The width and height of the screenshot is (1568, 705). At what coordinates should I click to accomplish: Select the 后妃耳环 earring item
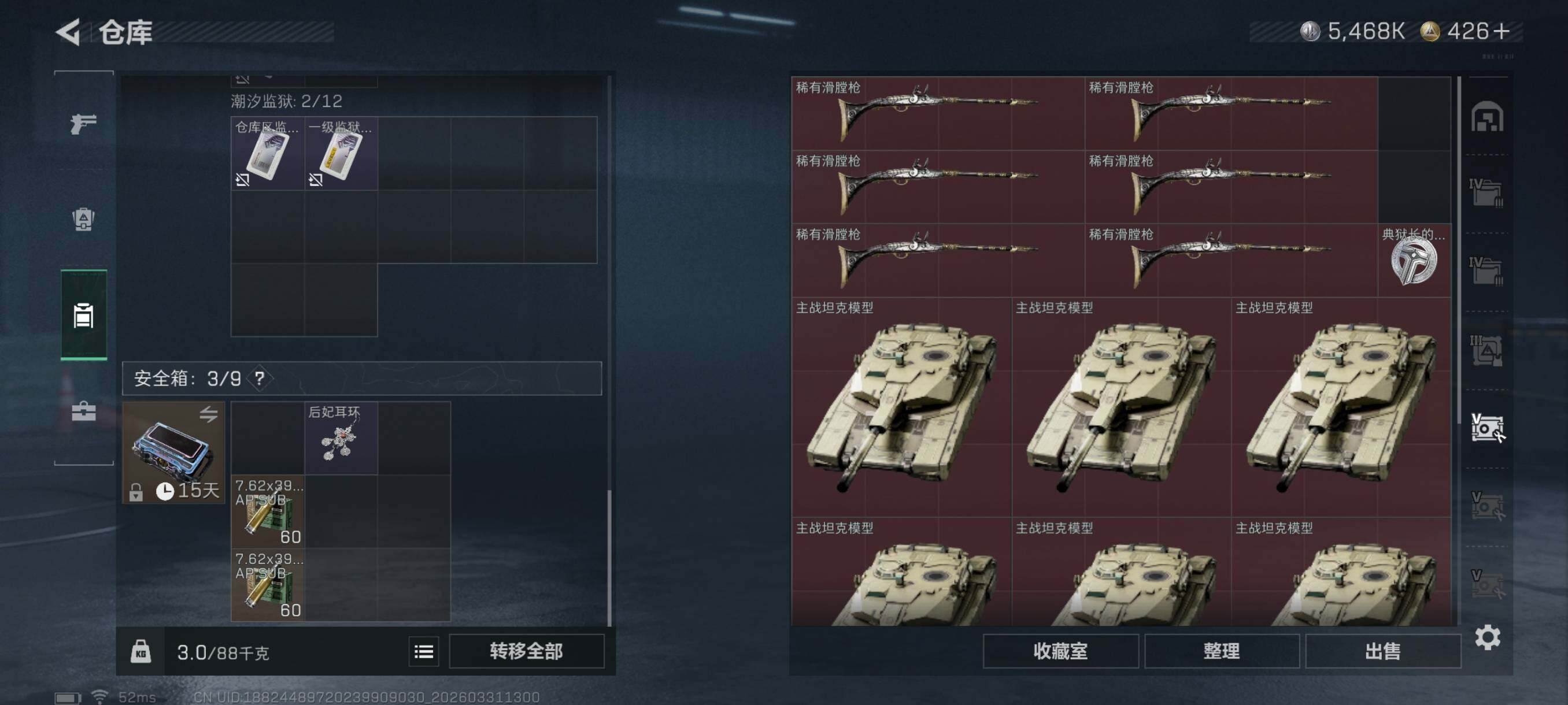click(x=341, y=438)
